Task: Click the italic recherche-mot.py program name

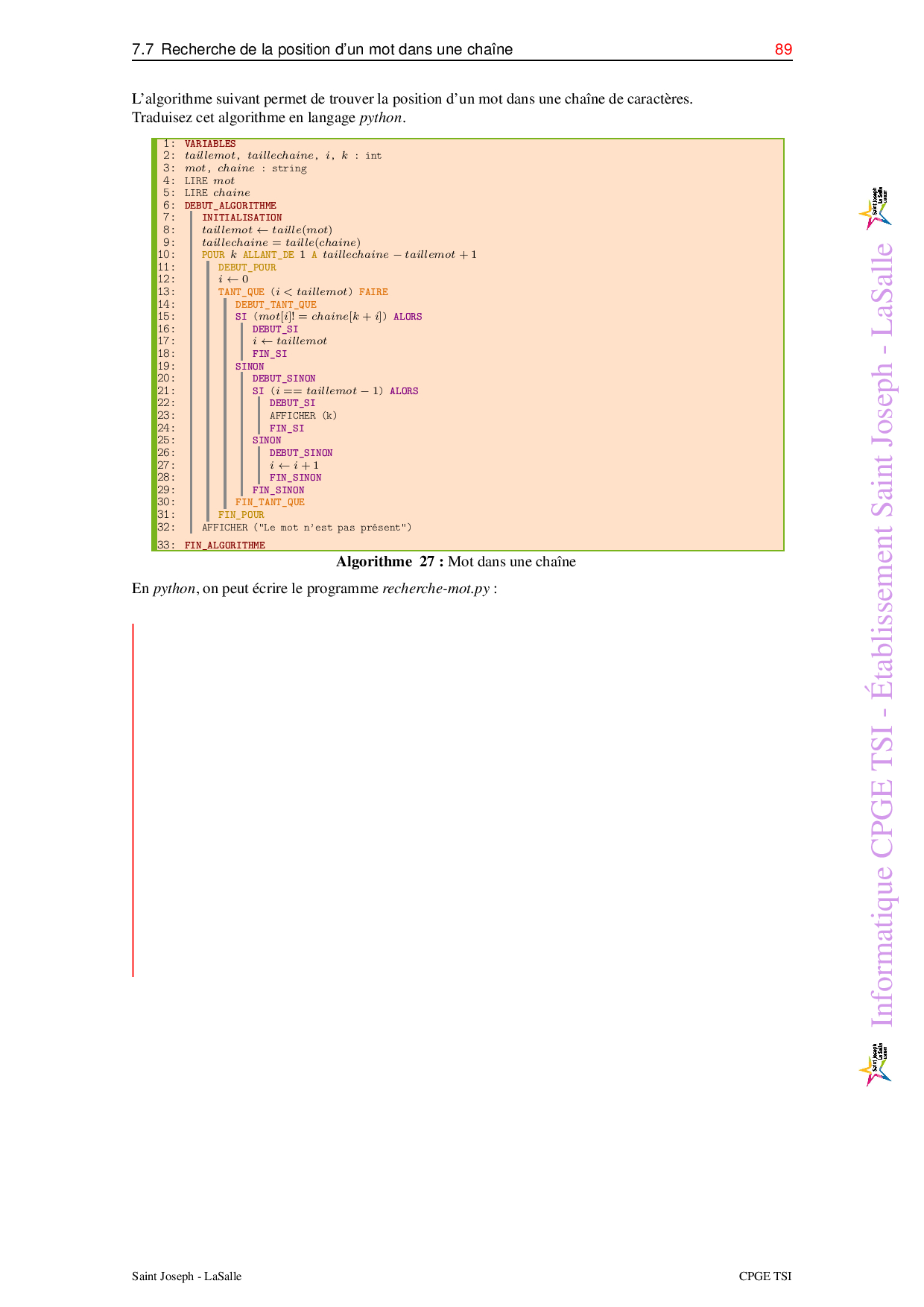Action: pyautogui.click(x=435, y=589)
